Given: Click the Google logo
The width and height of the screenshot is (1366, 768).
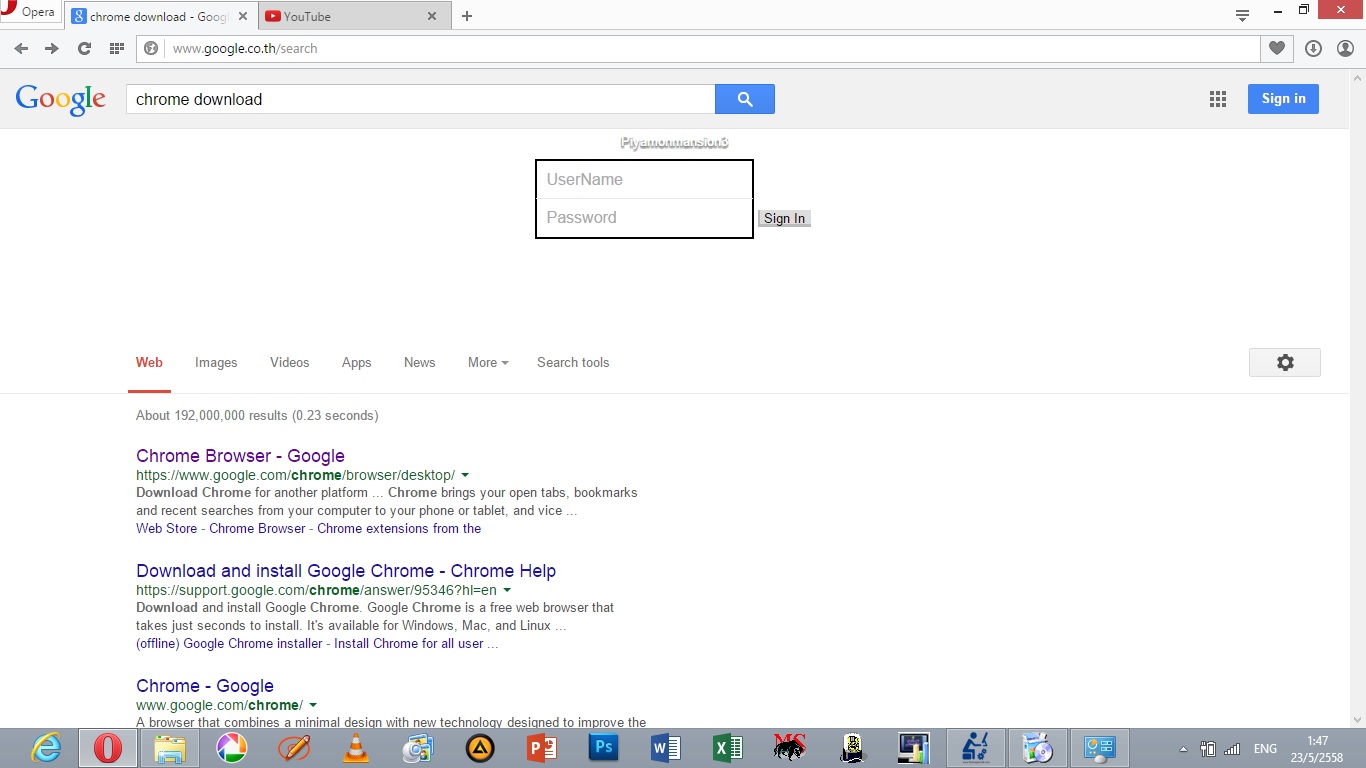Looking at the screenshot, I should tap(61, 99).
